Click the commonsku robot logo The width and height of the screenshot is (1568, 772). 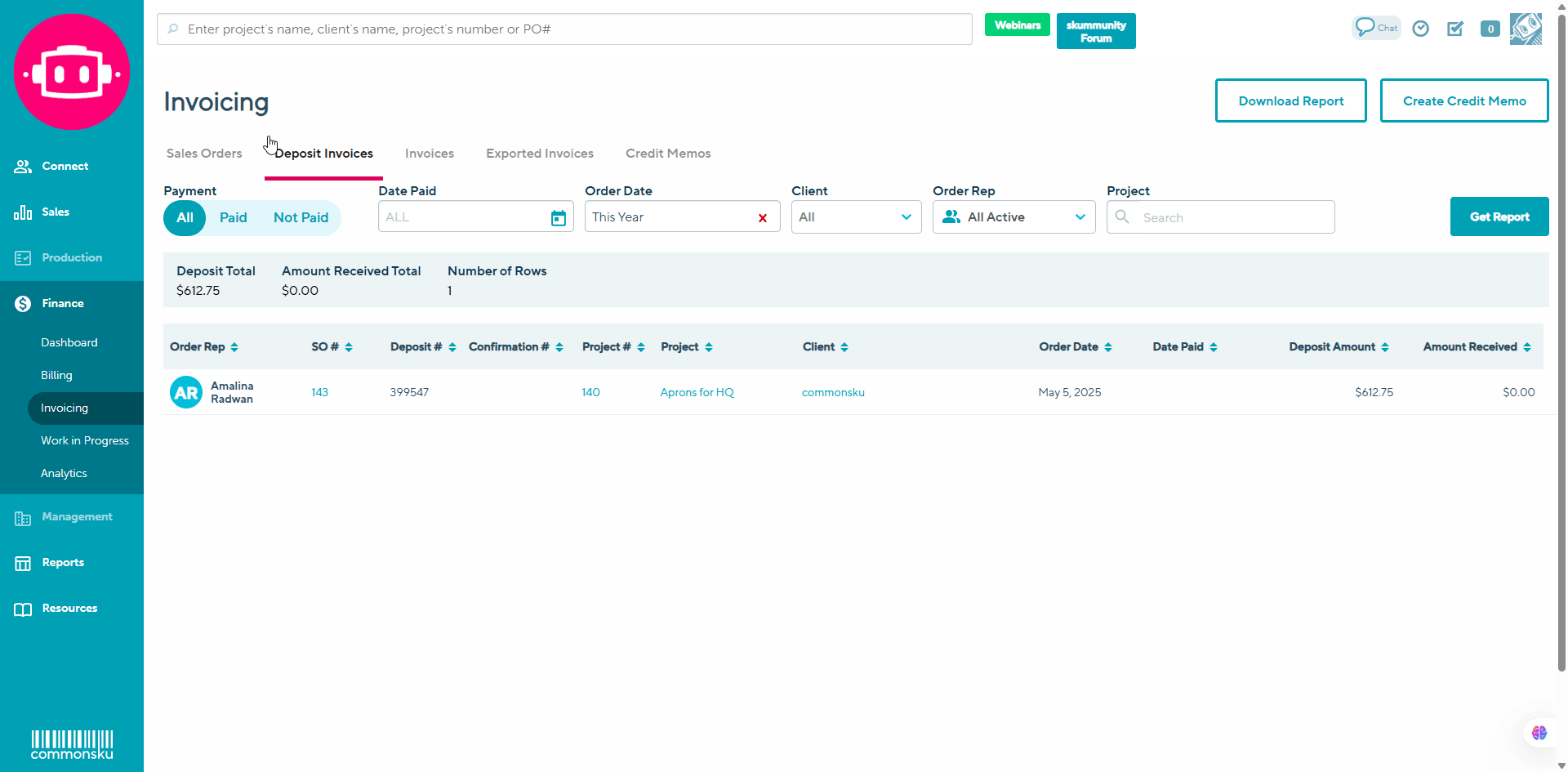pyautogui.click(x=72, y=73)
